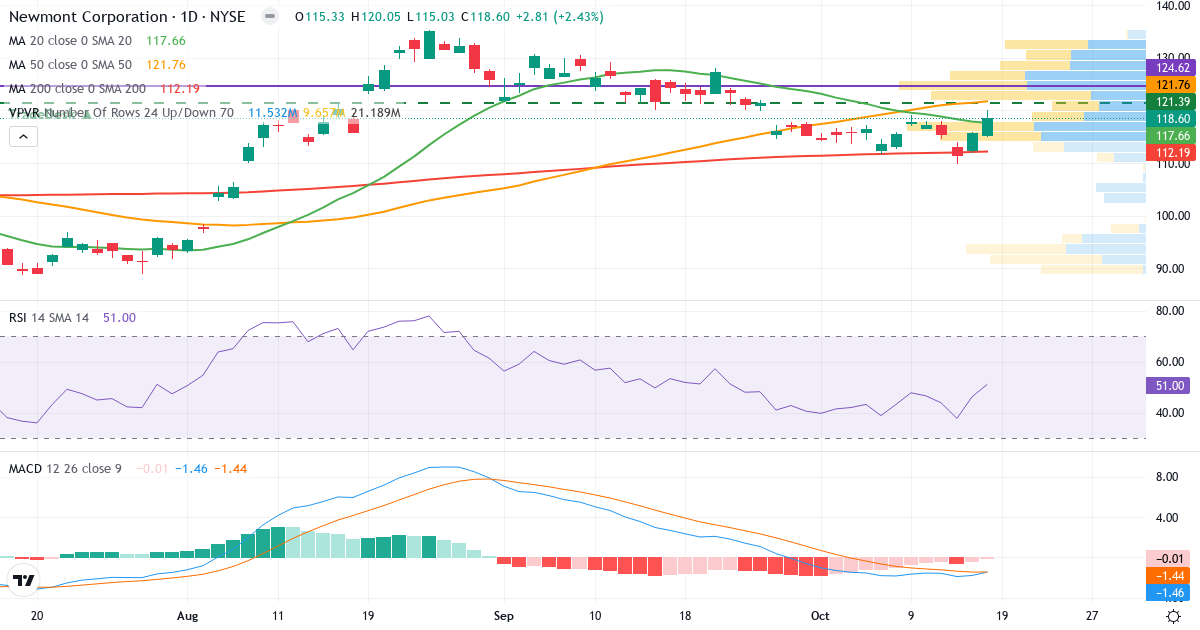Click the TradingView logo

click(x=24, y=580)
